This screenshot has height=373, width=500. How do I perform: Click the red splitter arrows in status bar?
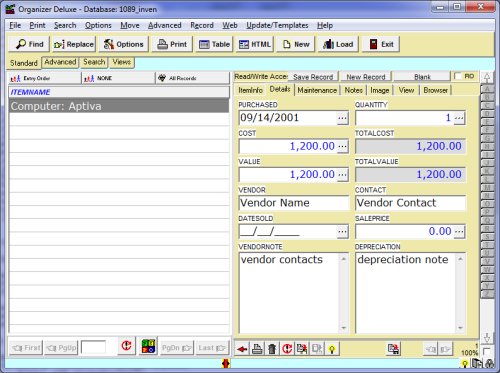(226, 363)
